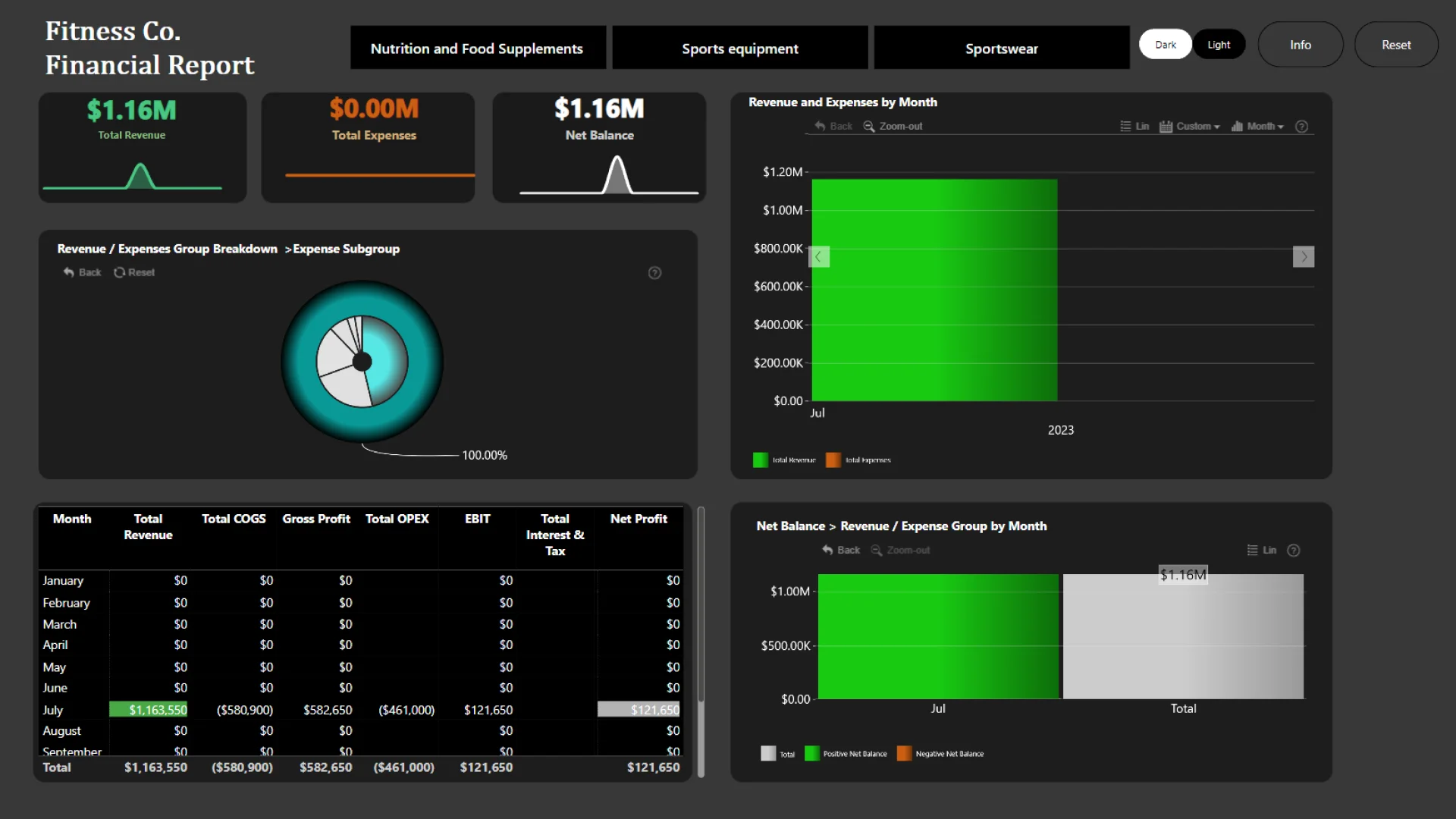Select Sportswear tab
Viewport: 1456px width, 819px height.
point(1002,48)
